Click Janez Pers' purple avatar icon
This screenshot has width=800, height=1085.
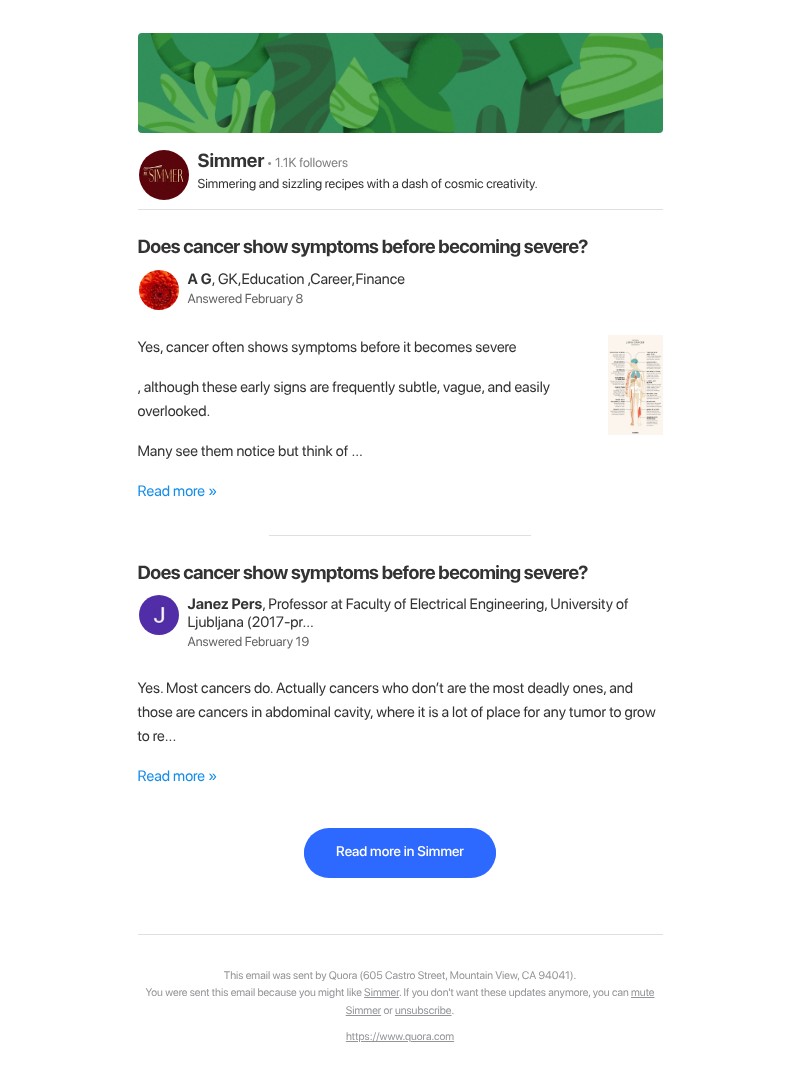pos(158,615)
